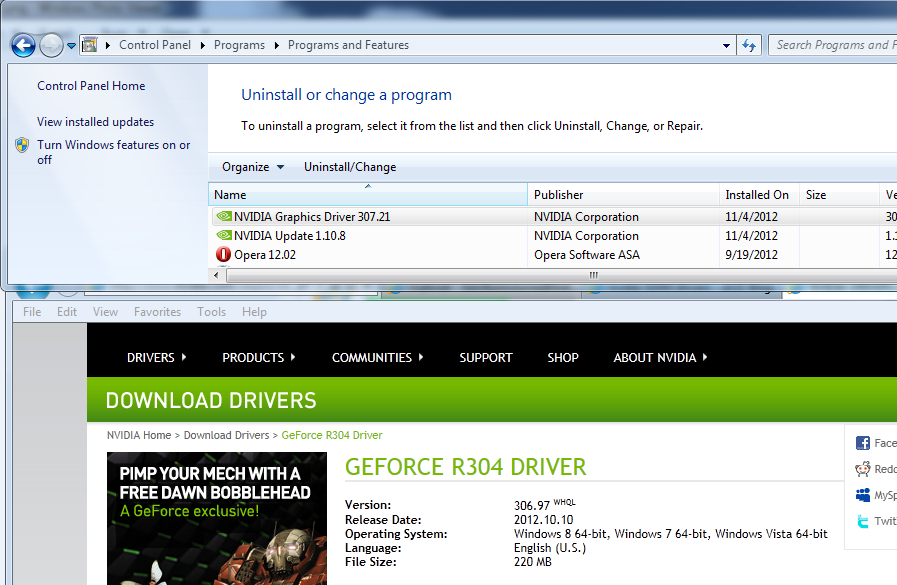Viewport: 897px width, 585px height.
Task: Click the Refresh button beside address bar
Action: click(749, 45)
